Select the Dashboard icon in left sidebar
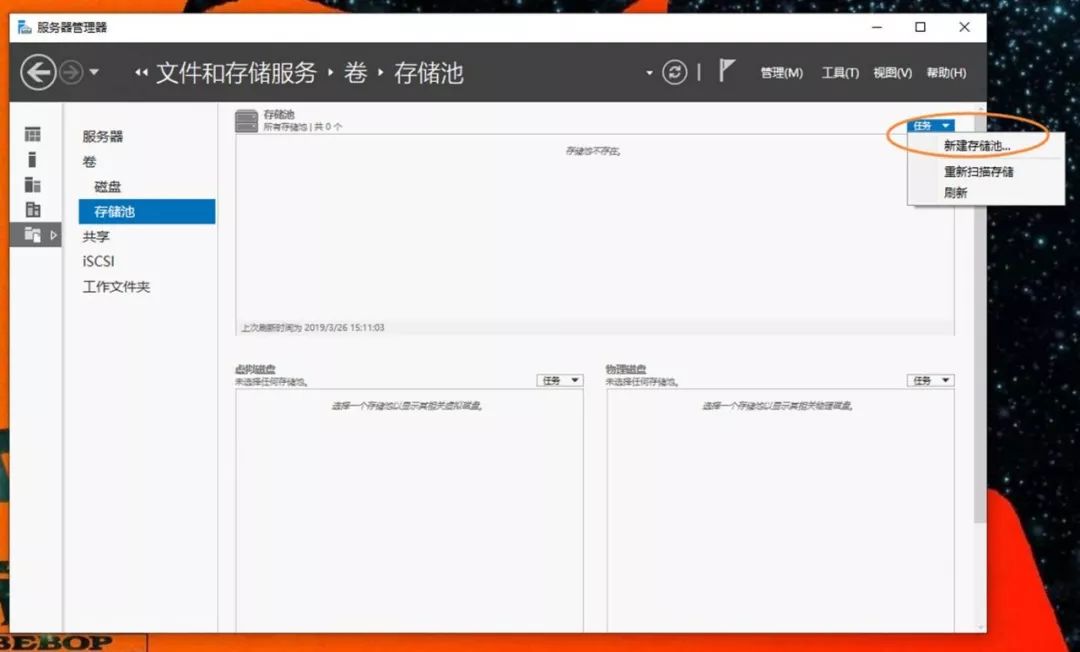Image resolution: width=1080 pixels, height=652 pixels. [x=32, y=134]
